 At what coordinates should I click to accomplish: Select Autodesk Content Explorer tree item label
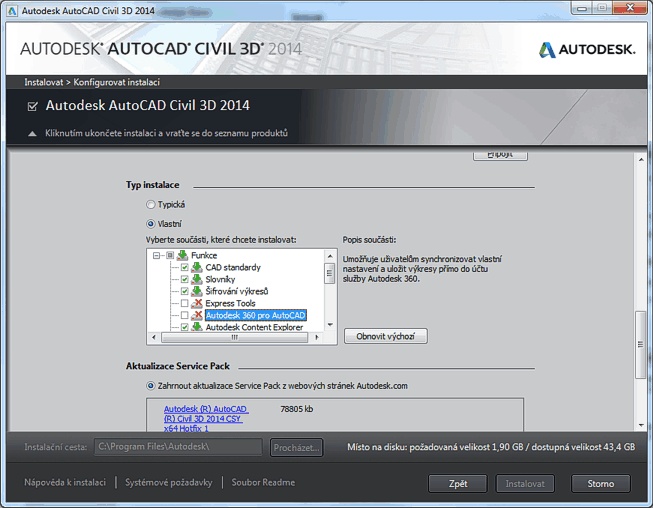tap(254, 327)
